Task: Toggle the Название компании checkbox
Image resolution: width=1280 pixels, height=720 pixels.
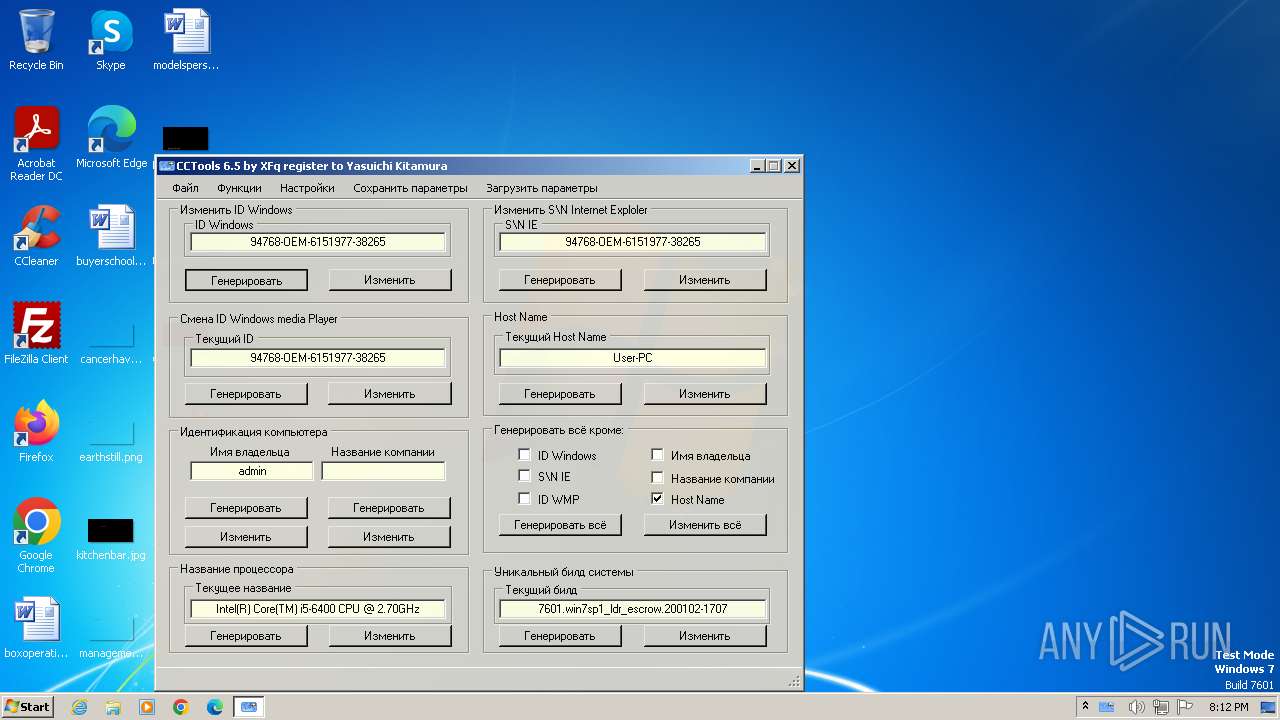Action: point(657,477)
